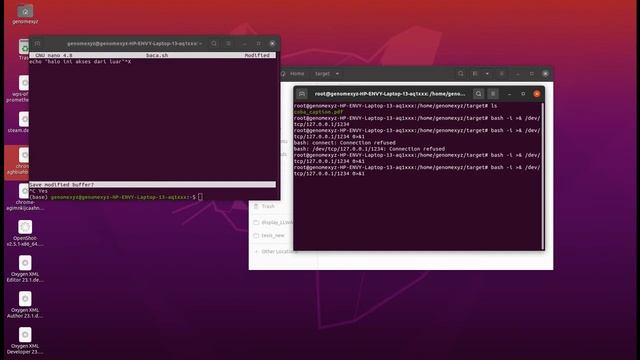Click the highlighted chrome desktop launcher
640x360 pixels.
[18, 161]
